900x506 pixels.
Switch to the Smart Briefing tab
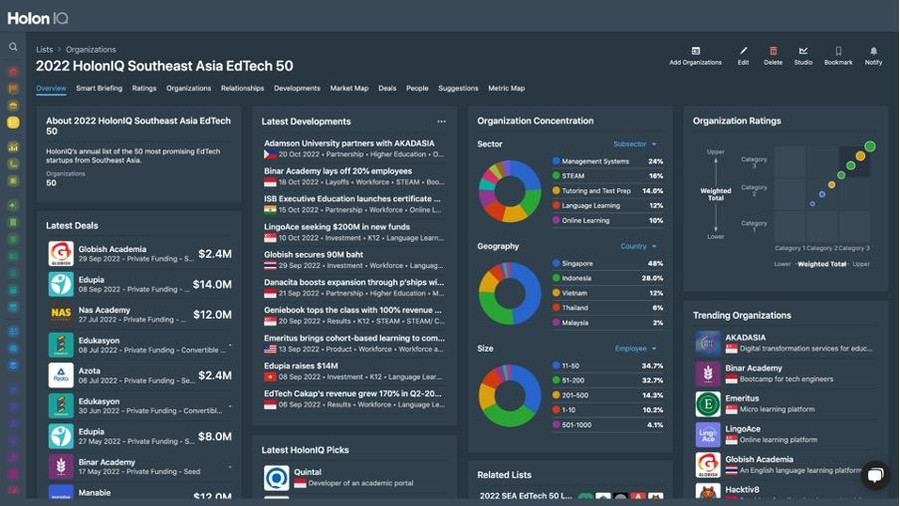coord(99,88)
